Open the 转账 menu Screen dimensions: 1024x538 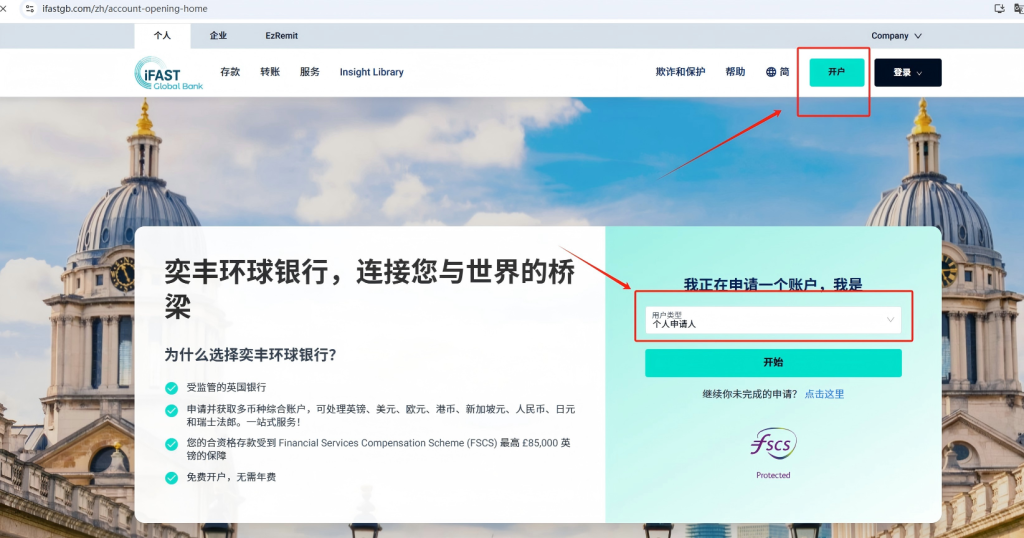[270, 72]
